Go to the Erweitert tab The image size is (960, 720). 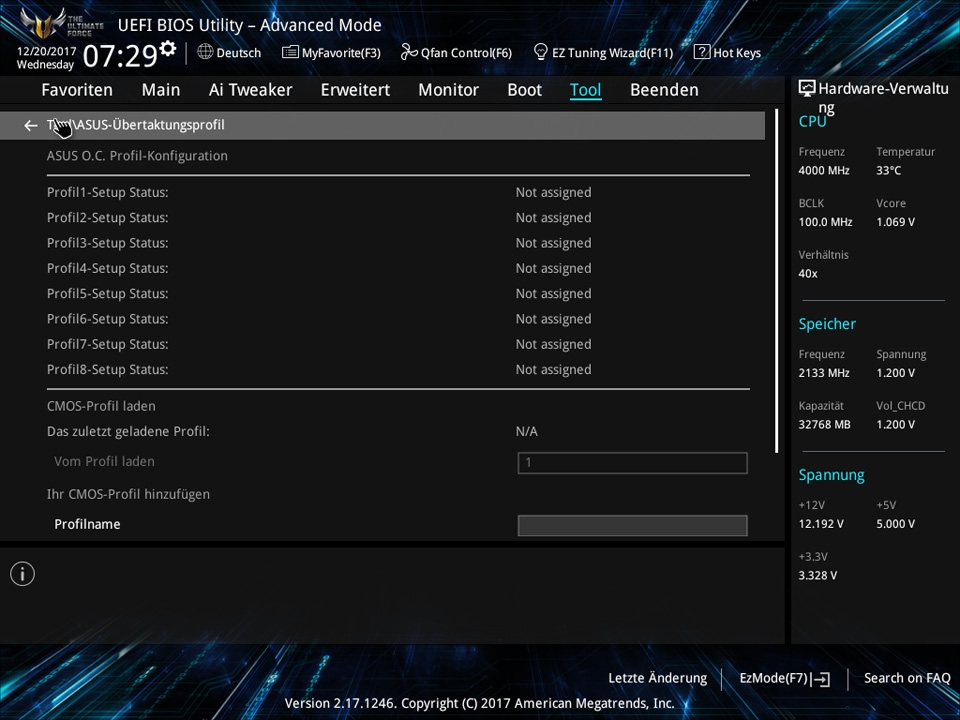(355, 90)
